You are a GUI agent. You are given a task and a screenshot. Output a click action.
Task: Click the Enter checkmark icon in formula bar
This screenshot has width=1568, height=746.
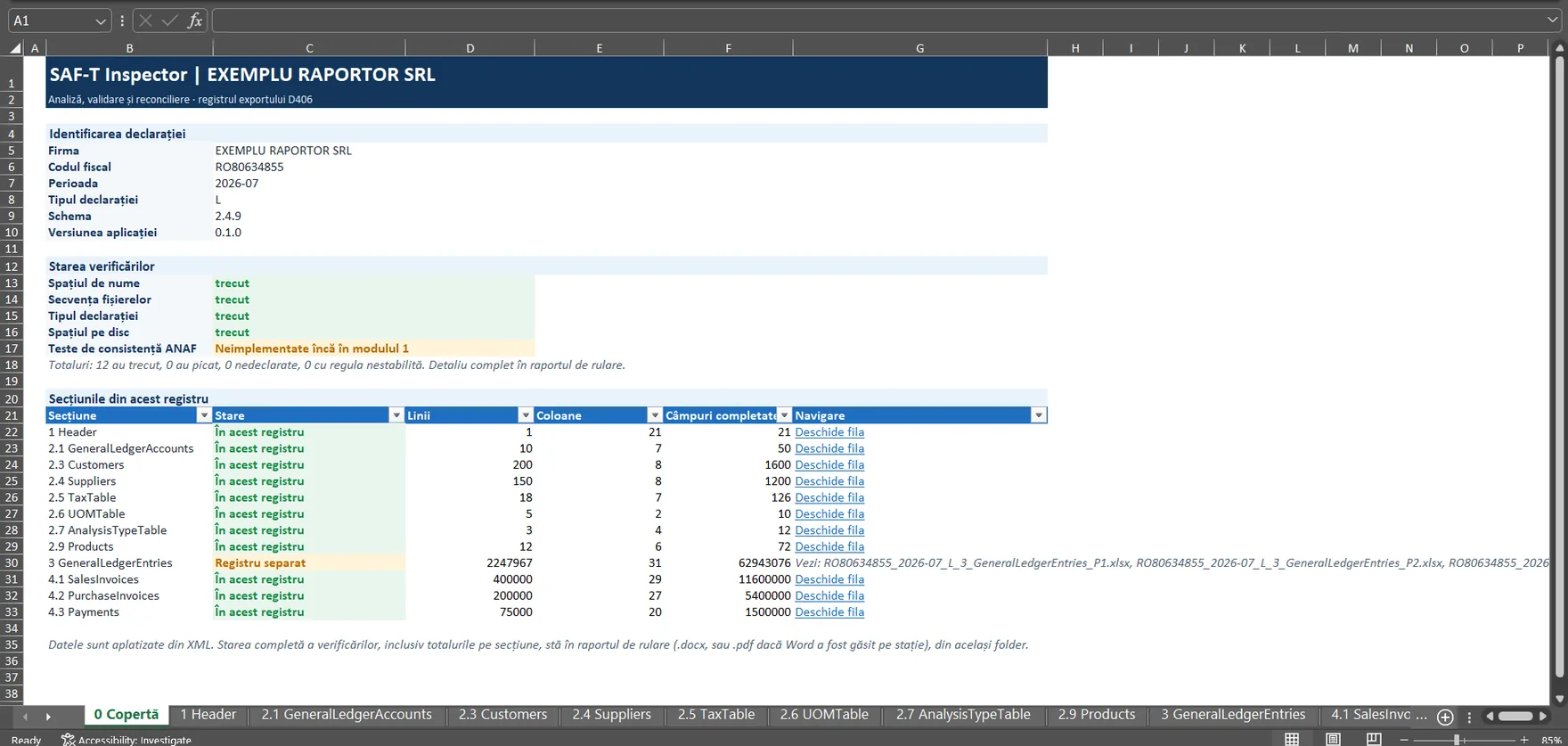(x=169, y=20)
